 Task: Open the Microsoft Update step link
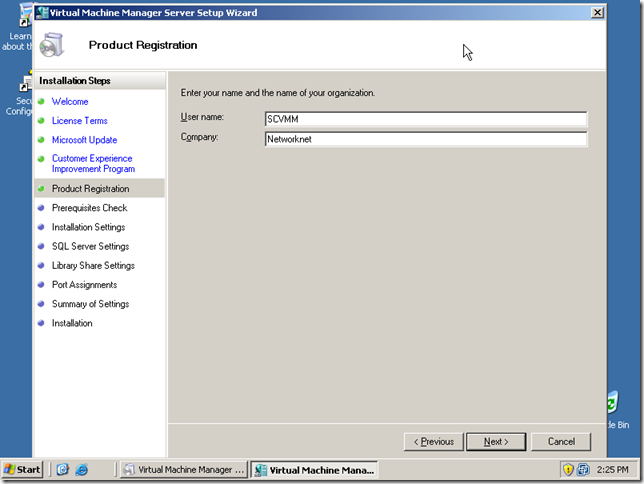(84, 140)
